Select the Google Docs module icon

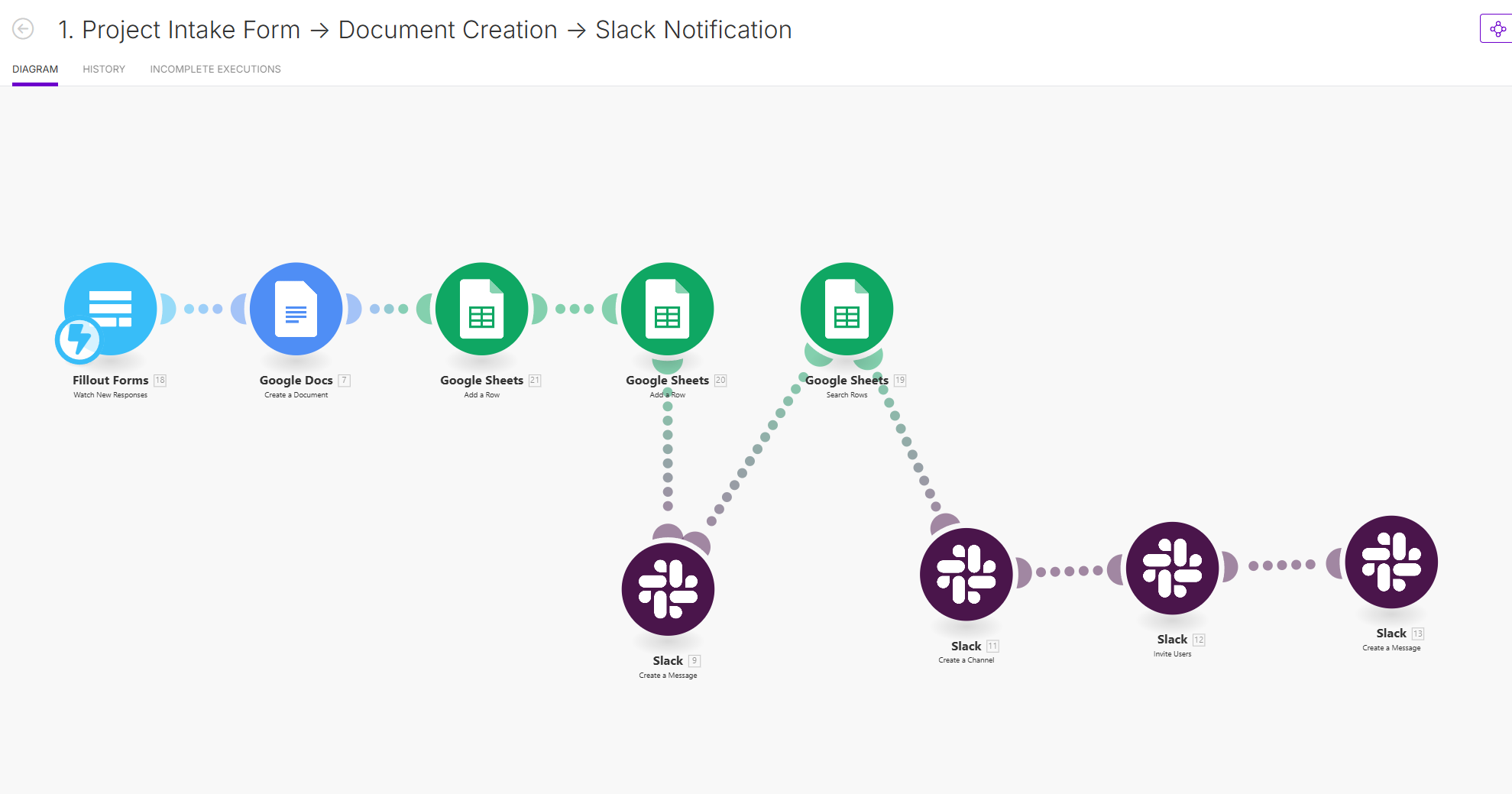[x=296, y=309]
